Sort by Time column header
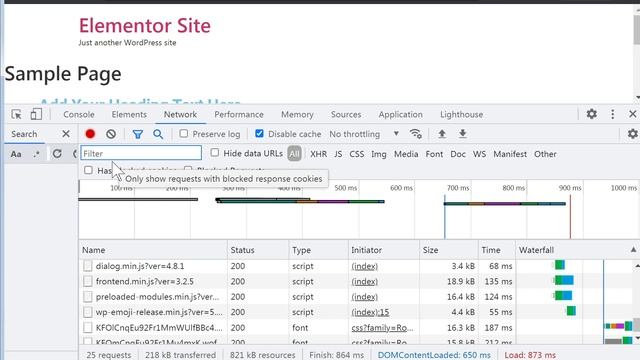This screenshot has width=640, height=360. 497,250
